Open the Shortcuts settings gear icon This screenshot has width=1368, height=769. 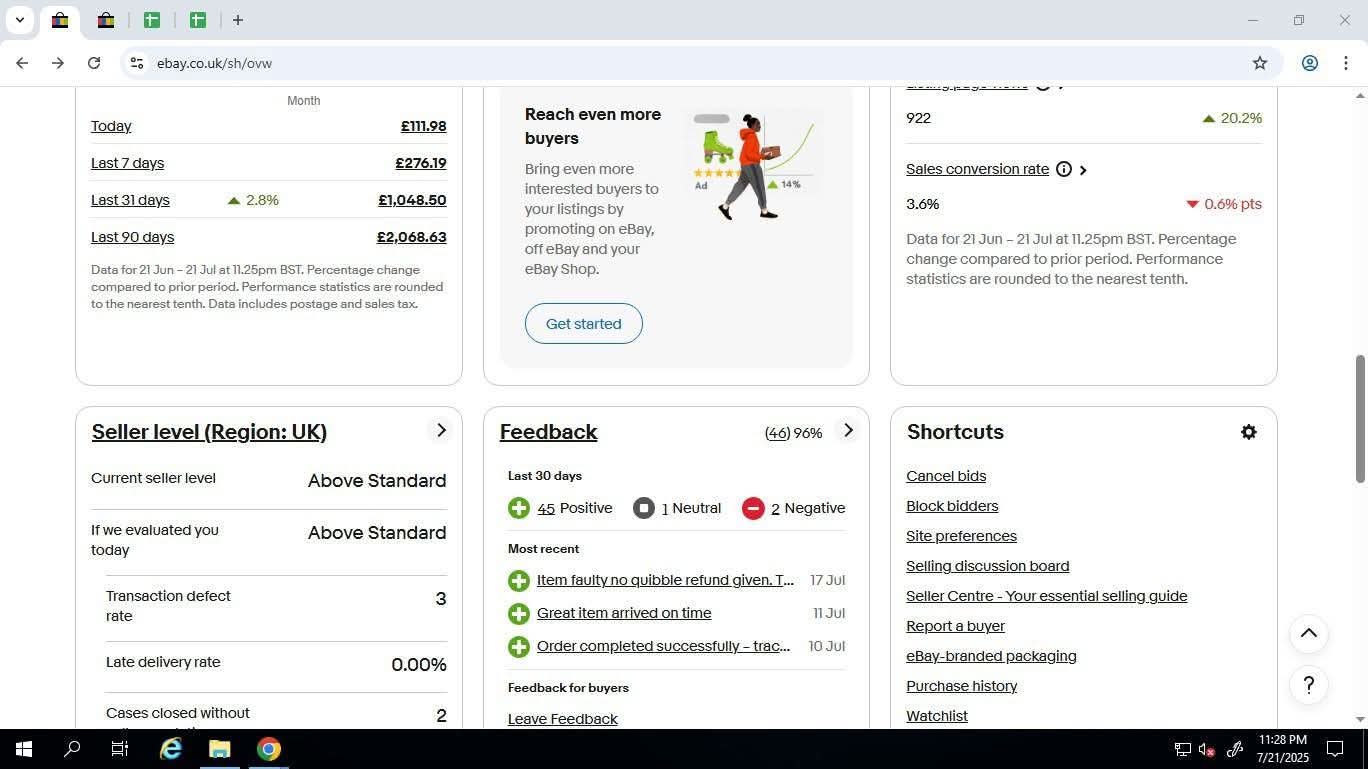[1248, 432]
